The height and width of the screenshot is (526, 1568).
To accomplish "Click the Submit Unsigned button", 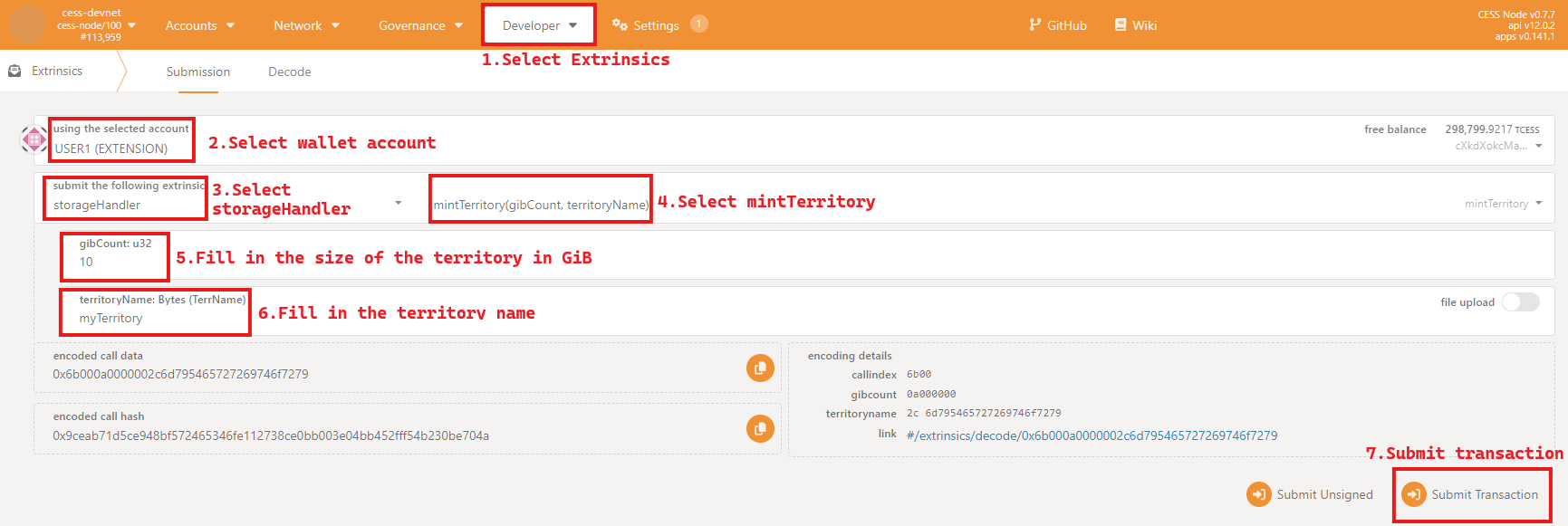I will click(1310, 494).
